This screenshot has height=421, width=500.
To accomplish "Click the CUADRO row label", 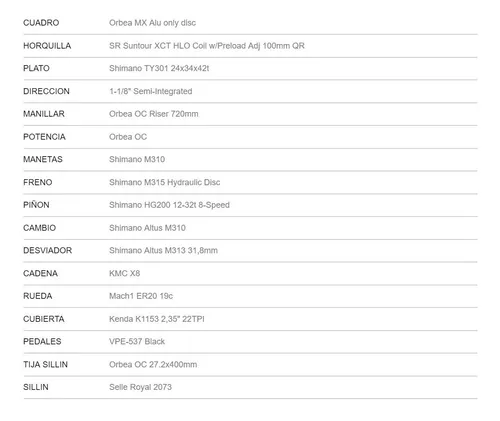I will pyautogui.click(x=41, y=23).
